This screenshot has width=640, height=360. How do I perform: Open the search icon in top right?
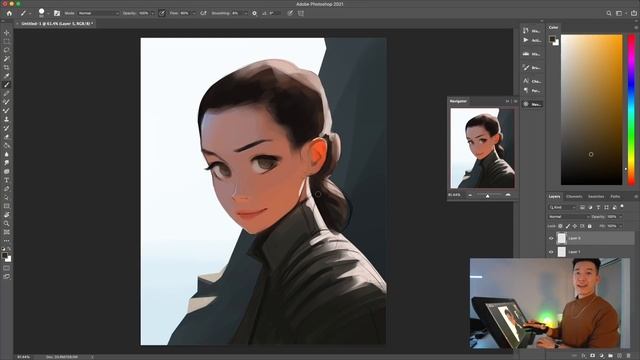(609, 13)
